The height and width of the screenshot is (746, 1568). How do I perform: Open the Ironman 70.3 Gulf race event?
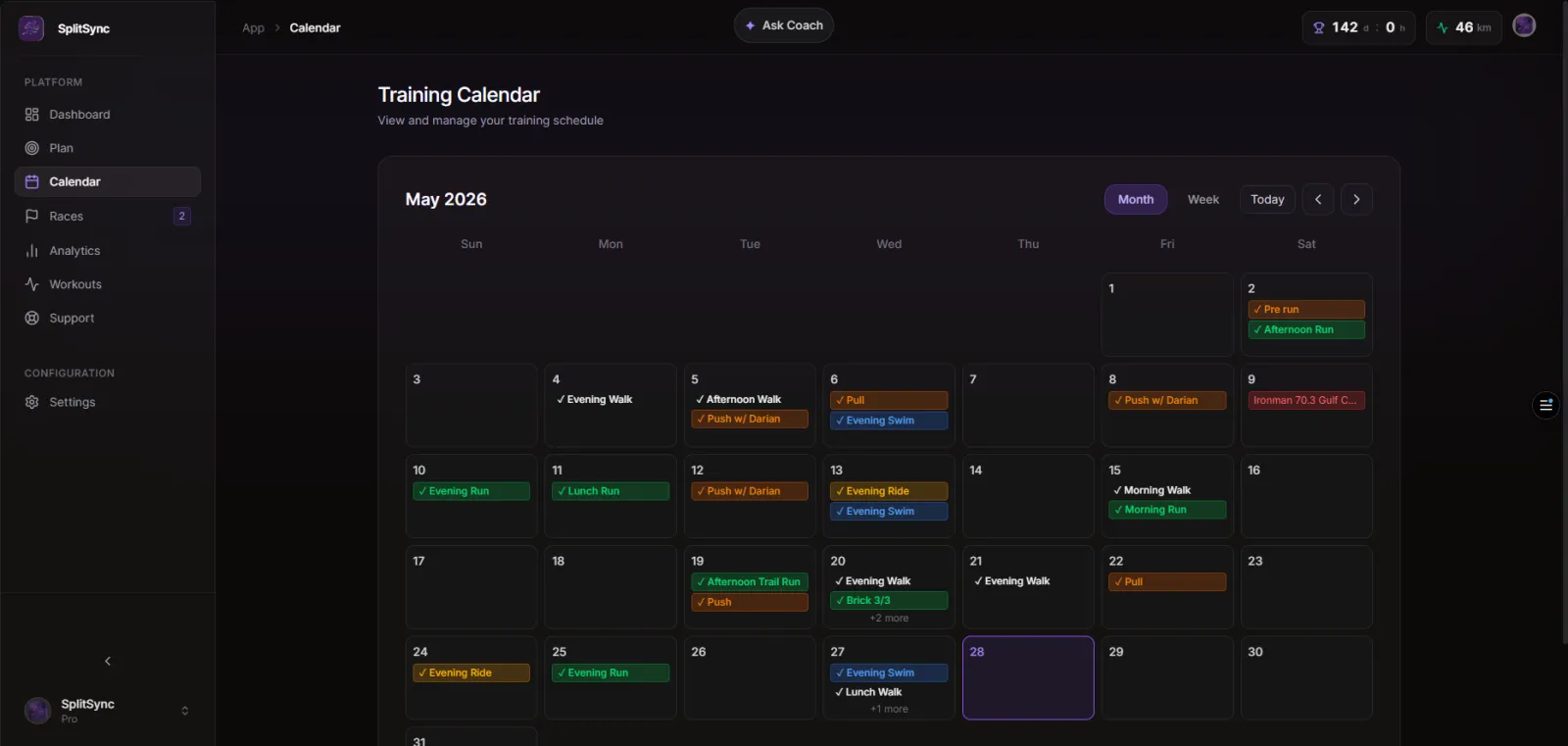(x=1306, y=400)
